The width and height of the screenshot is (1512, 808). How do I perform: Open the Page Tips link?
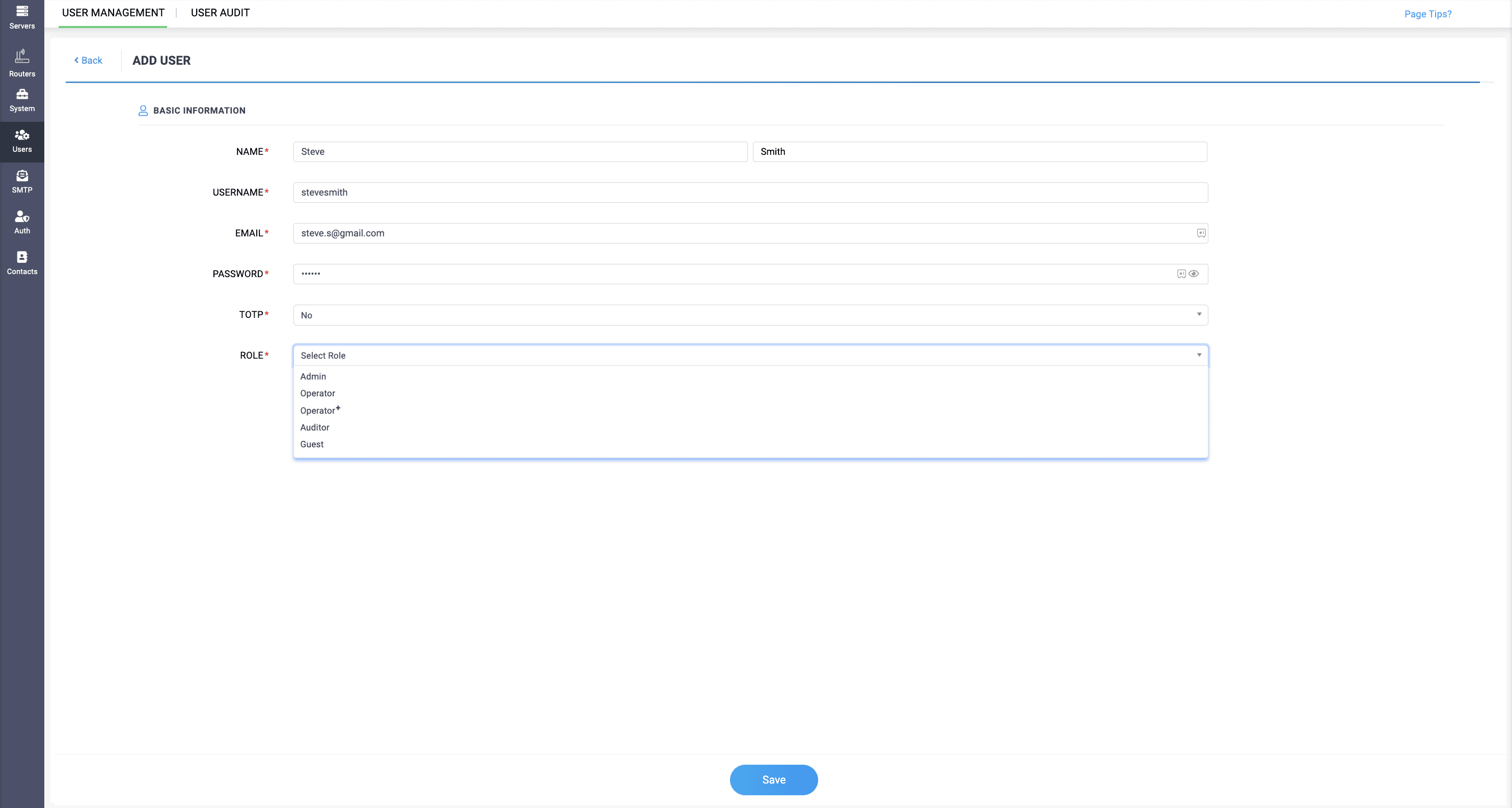click(x=1427, y=14)
